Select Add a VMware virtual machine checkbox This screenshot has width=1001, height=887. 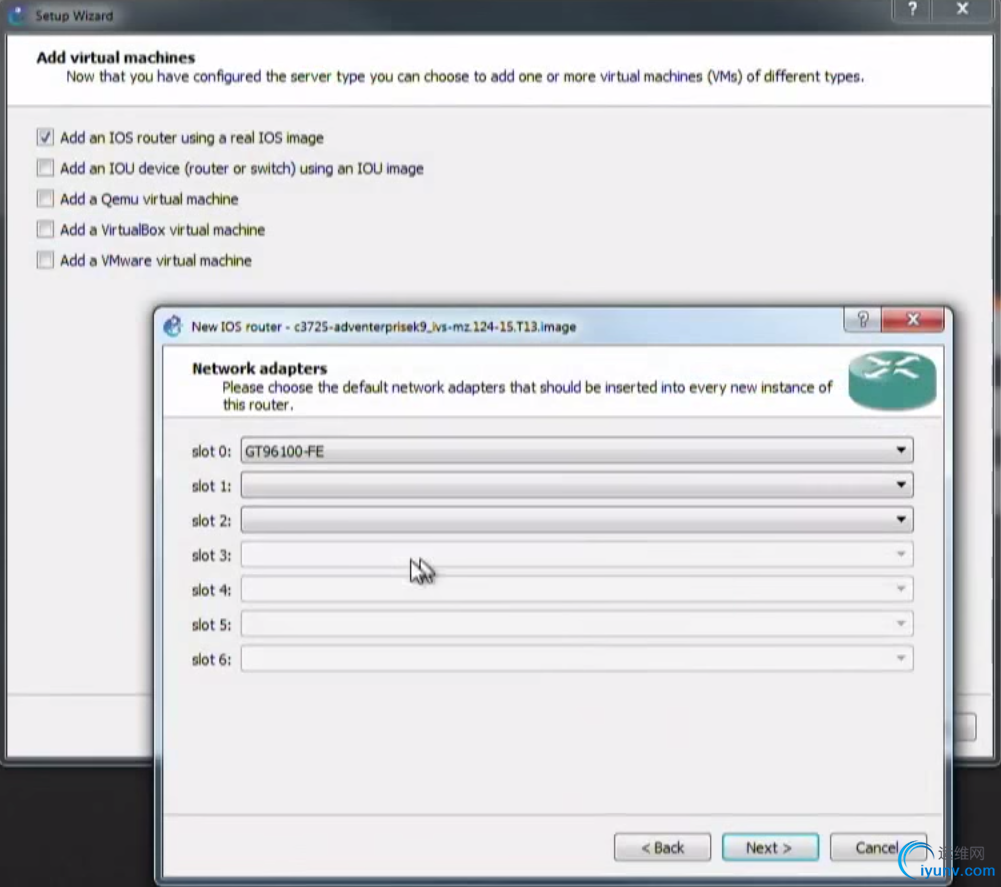coord(45,260)
